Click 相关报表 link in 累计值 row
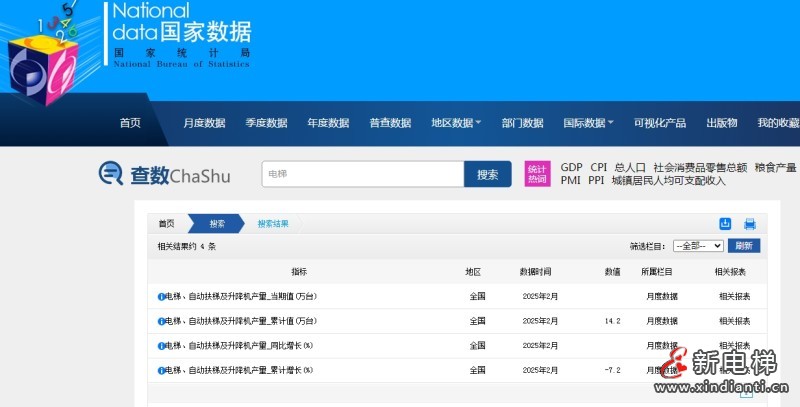Image resolution: width=800 pixels, height=407 pixels. 735,321
